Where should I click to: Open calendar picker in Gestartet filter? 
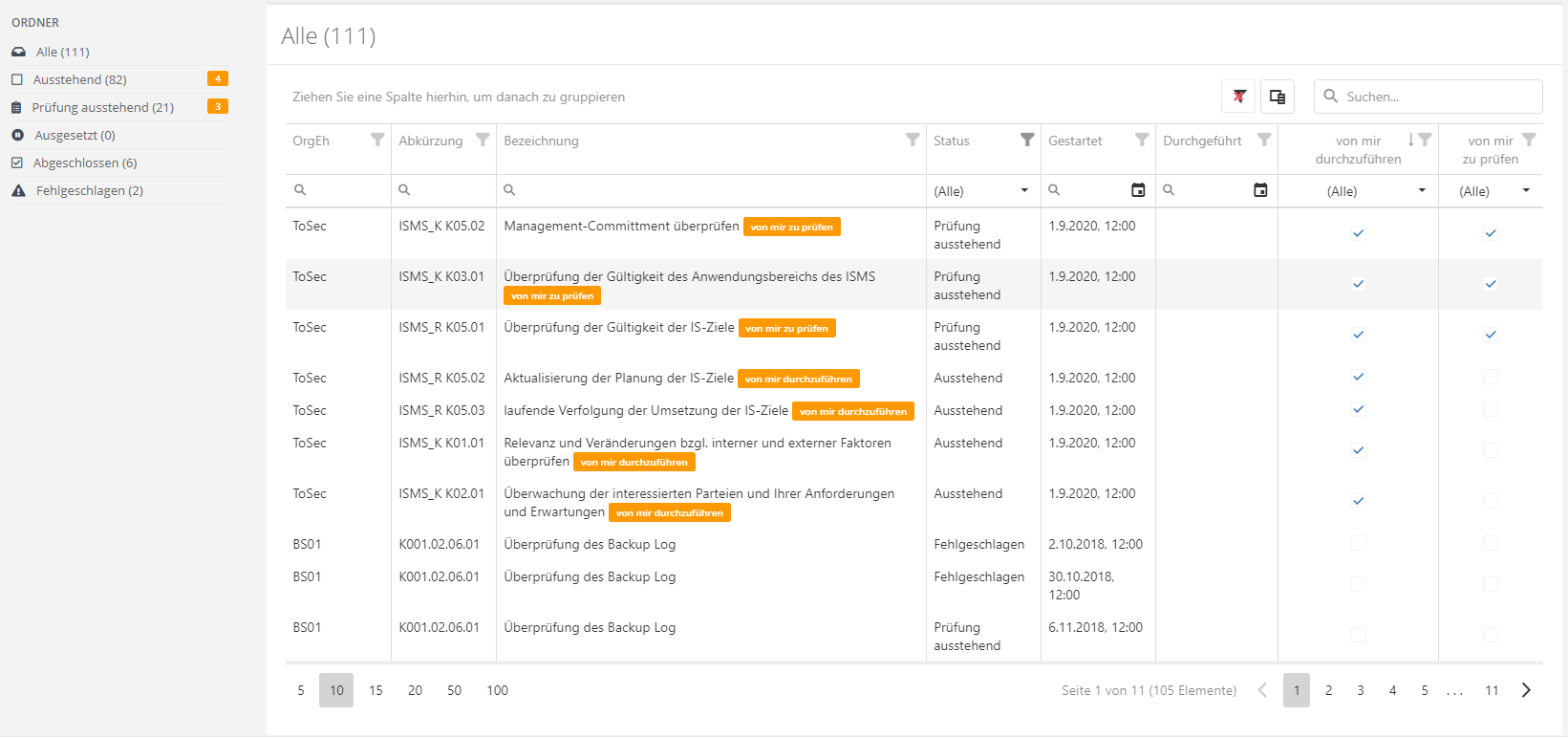[x=1137, y=190]
